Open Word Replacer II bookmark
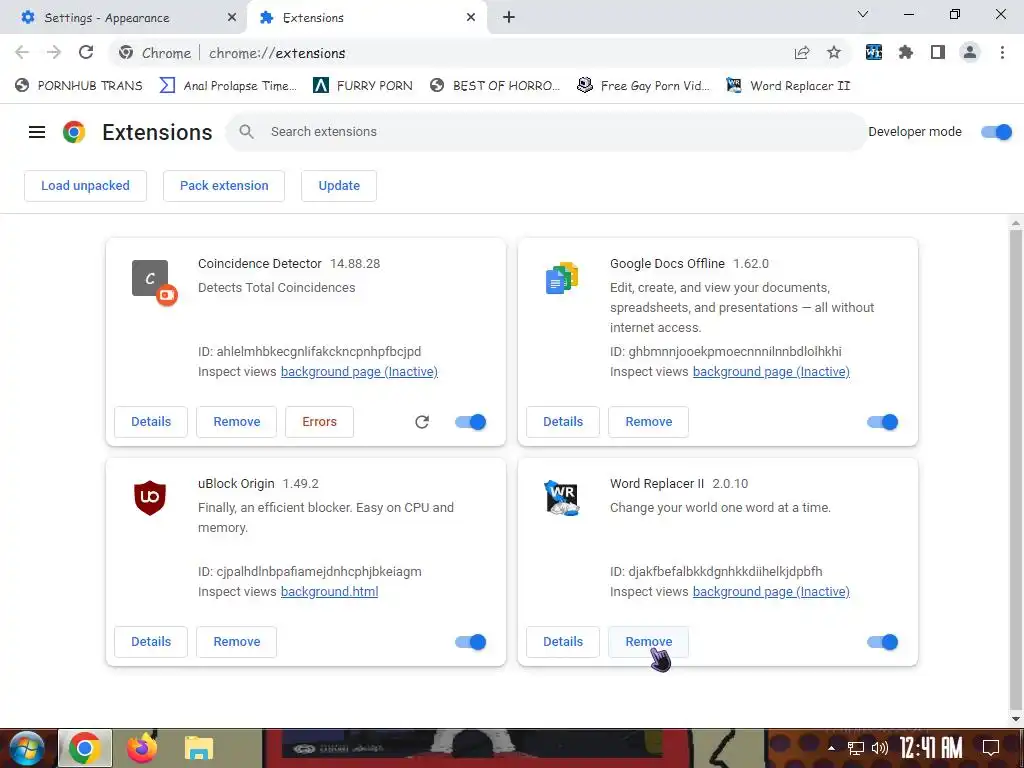The image size is (1024, 768). click(788, 86)
